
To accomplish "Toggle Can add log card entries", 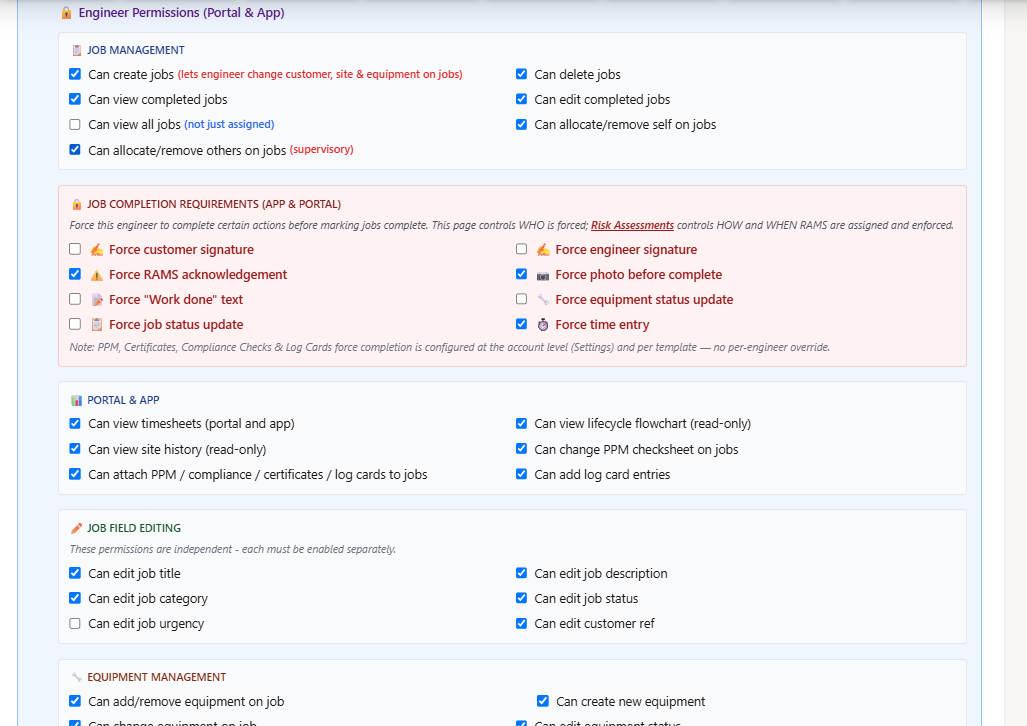I will (x=521, y=474).
